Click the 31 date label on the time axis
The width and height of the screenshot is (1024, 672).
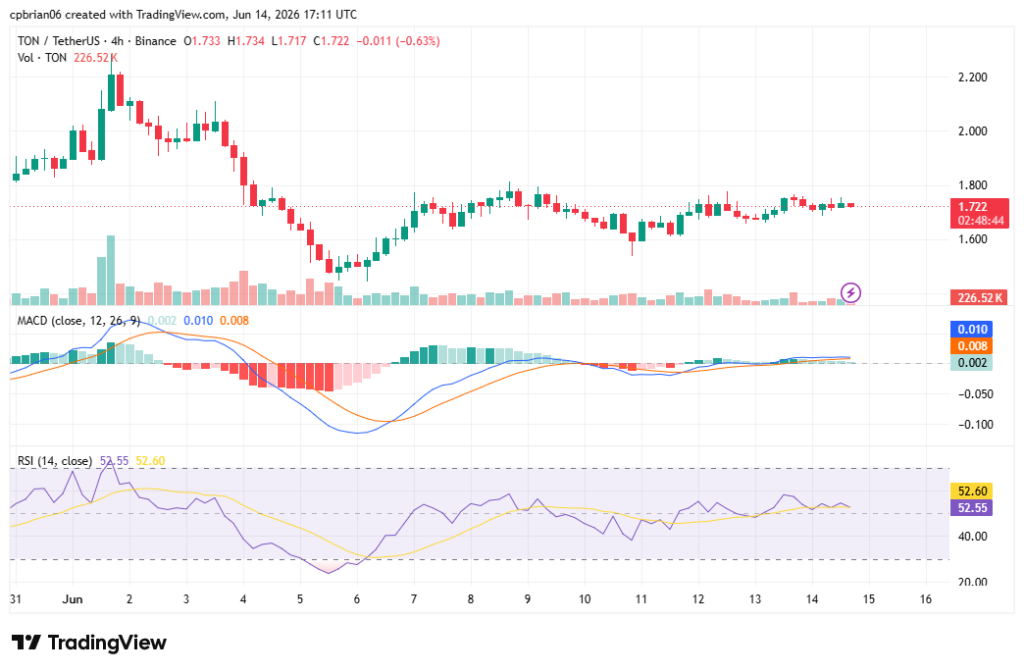[16, 600]
